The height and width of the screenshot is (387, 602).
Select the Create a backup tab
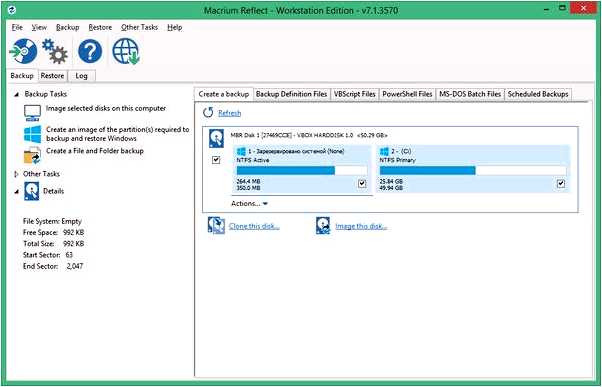[224, 94]
